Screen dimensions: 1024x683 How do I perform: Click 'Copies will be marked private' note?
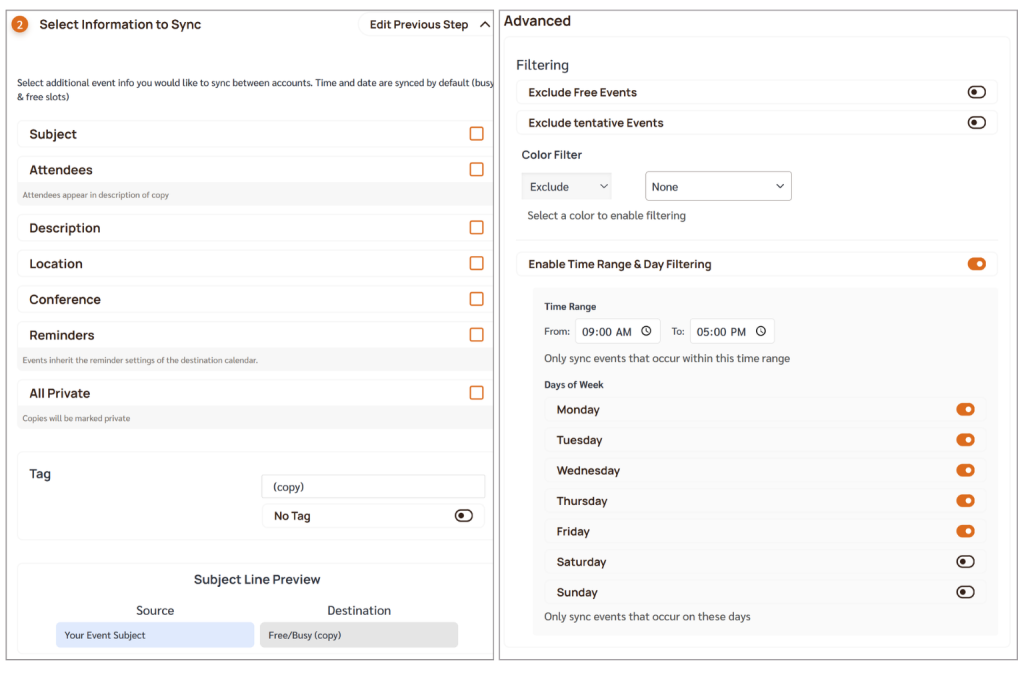pyautogui.click(x=76, y=418)
